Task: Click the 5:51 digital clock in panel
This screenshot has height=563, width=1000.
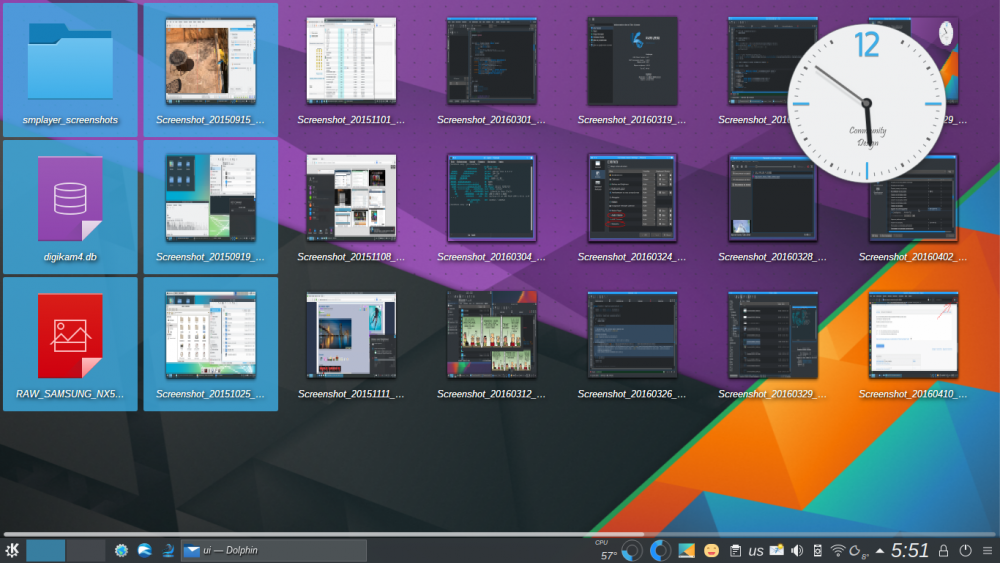Action: click(x=910, y=550)
